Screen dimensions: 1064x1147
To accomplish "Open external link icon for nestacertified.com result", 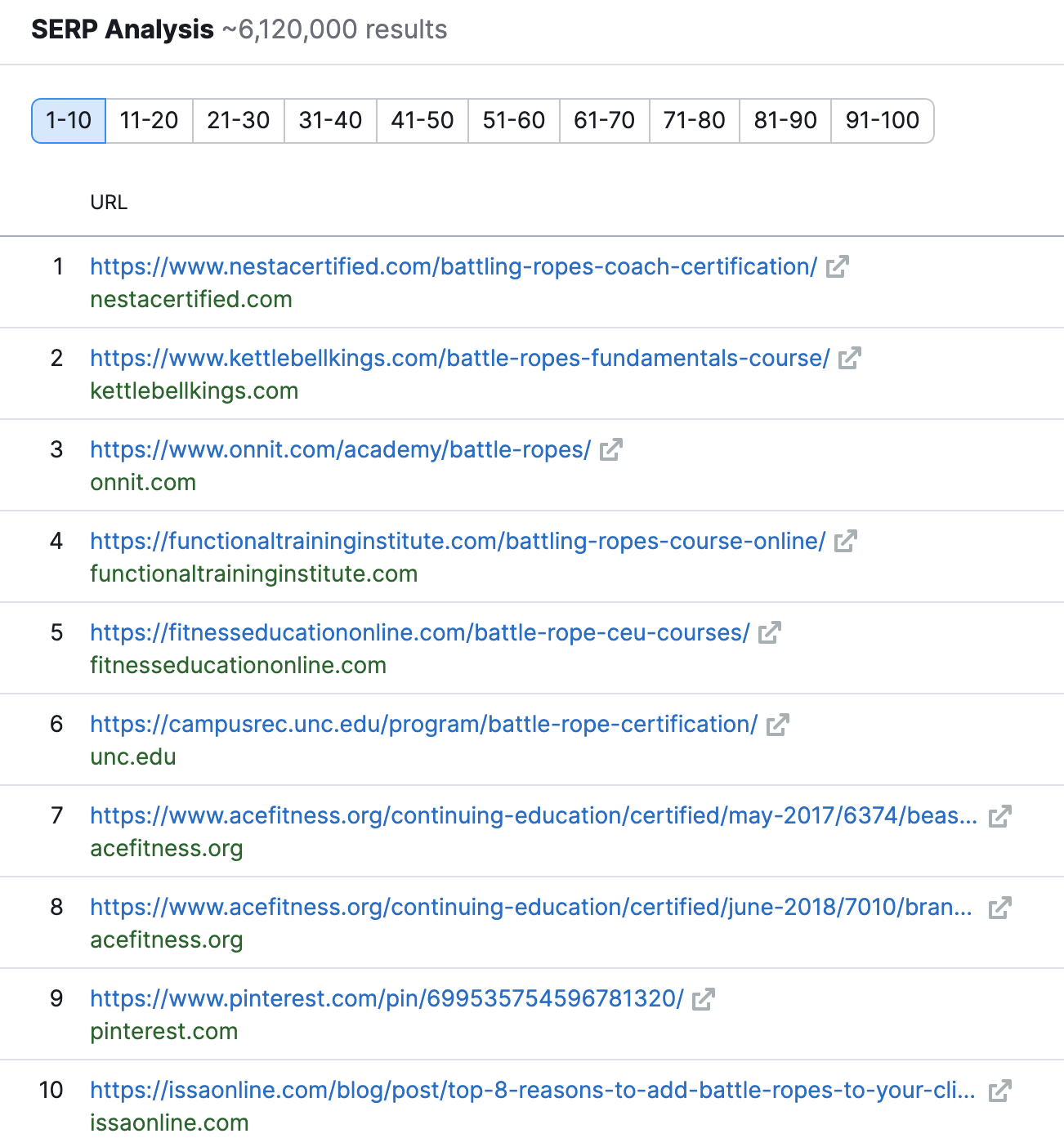I will (x=838, y=267).
